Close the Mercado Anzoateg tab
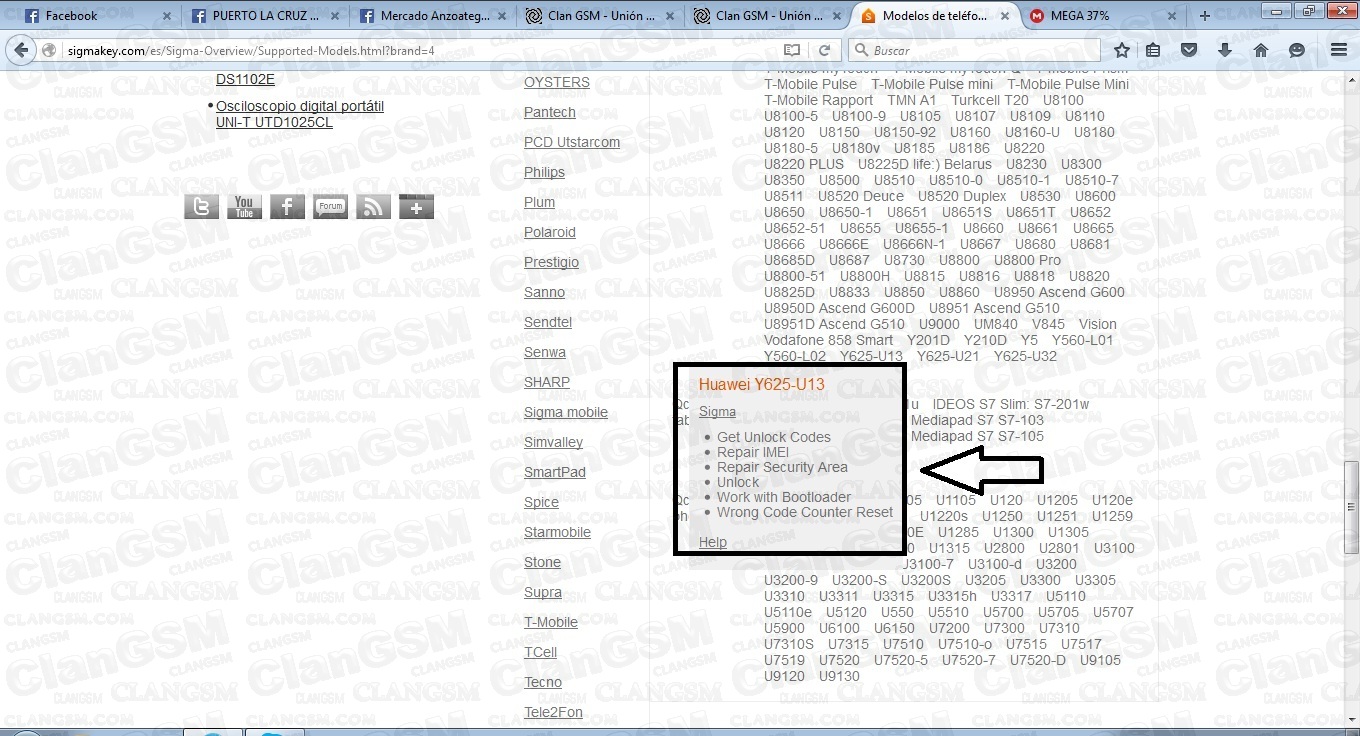Viewport: 1360px width, 736px height. coord(501,16)
